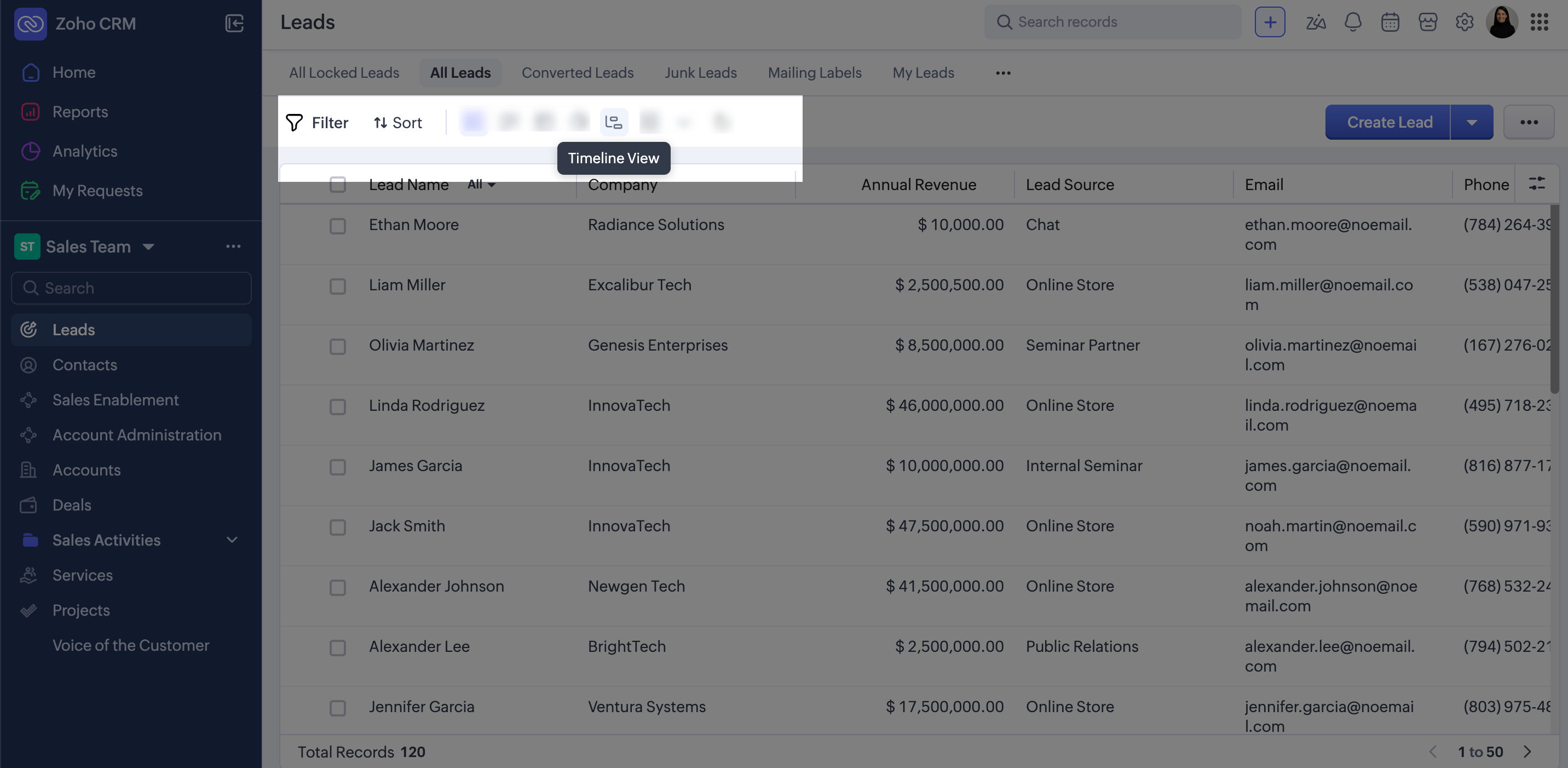Expand the Sales Activities folder
Image resolution: width=1568 pixels, height=768 pixels.
pyautogui.click(x=232, y=540)
